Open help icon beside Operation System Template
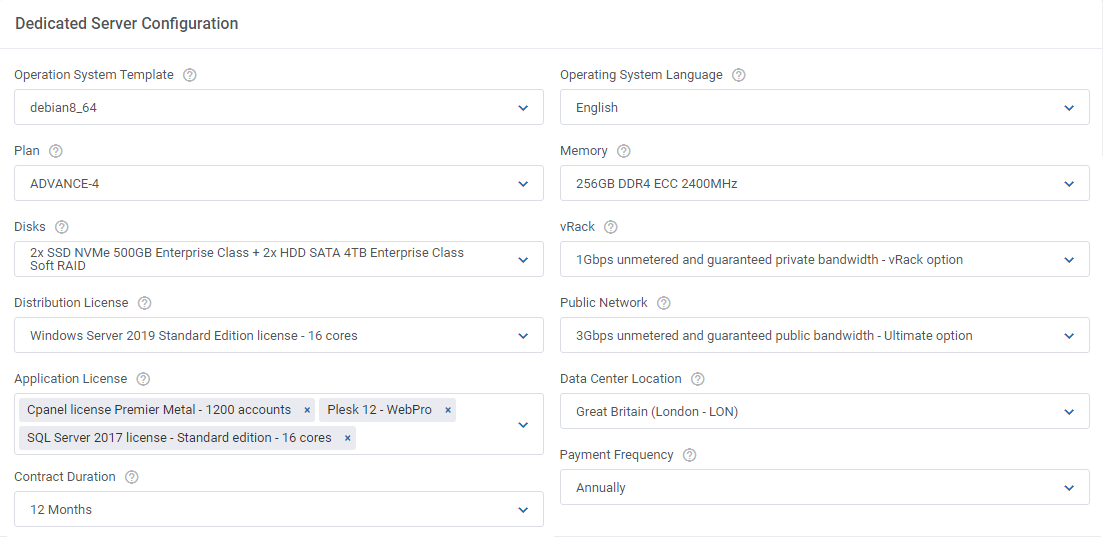 [189, 75]
